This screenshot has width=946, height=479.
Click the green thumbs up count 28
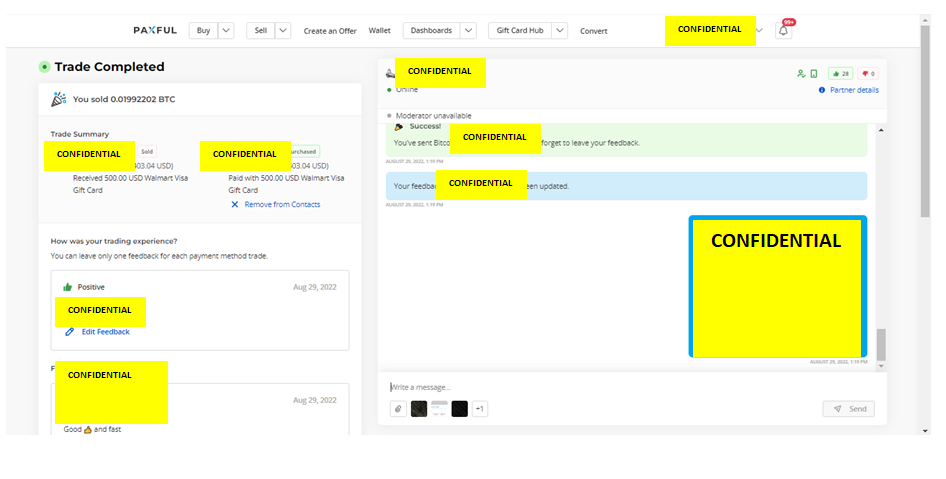(x=840, y=74)
